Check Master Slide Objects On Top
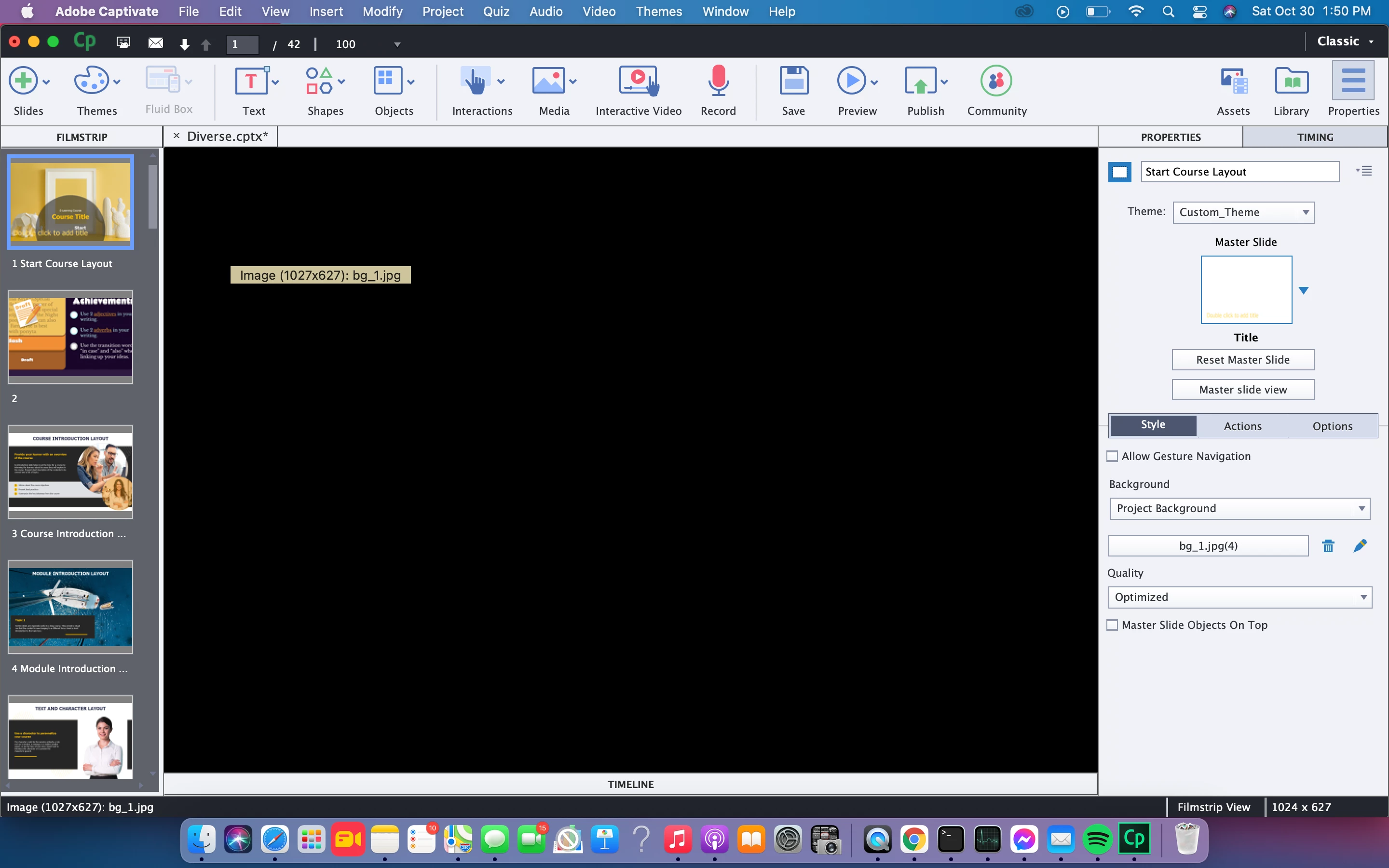Screen dimensions: 1389x868 click(1112, 625)
